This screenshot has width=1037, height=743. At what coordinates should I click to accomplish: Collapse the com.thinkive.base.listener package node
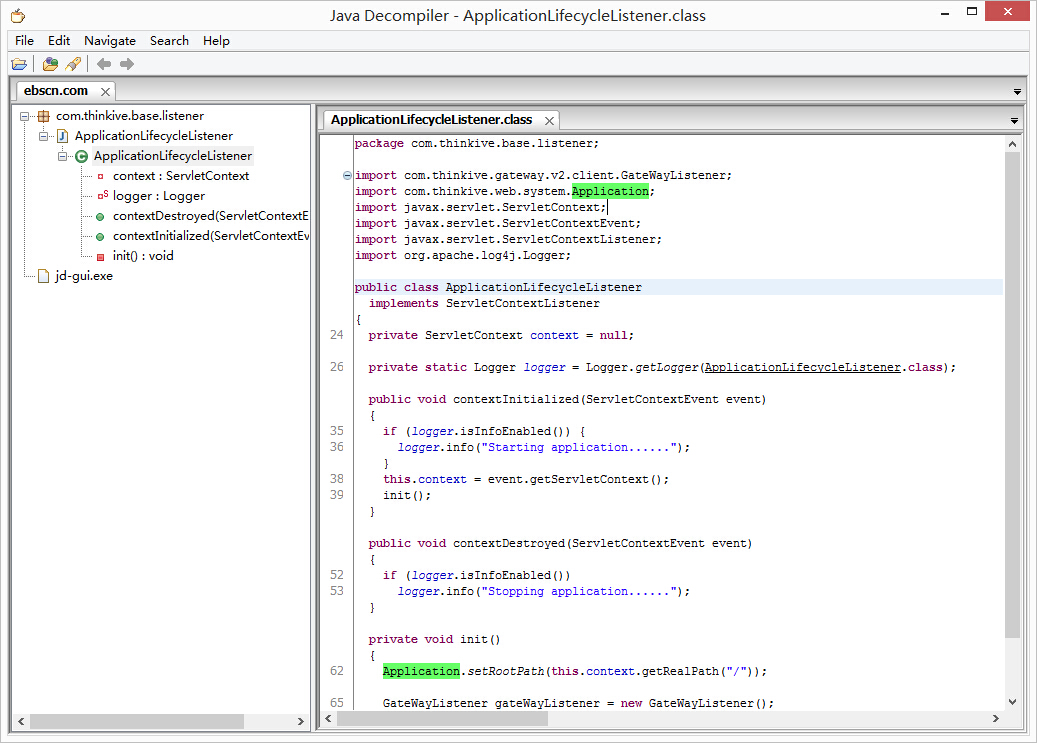(24, 116)
